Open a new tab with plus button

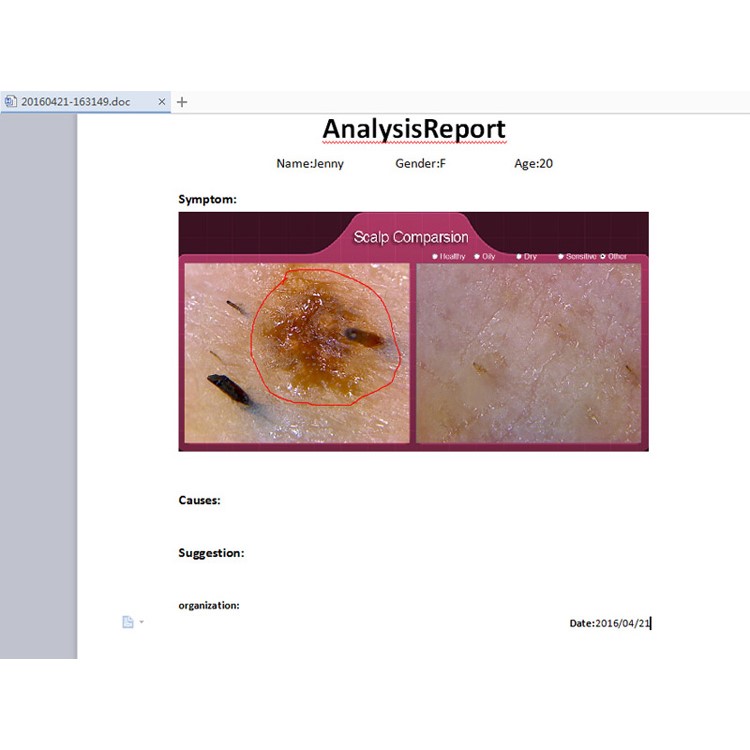182,102
